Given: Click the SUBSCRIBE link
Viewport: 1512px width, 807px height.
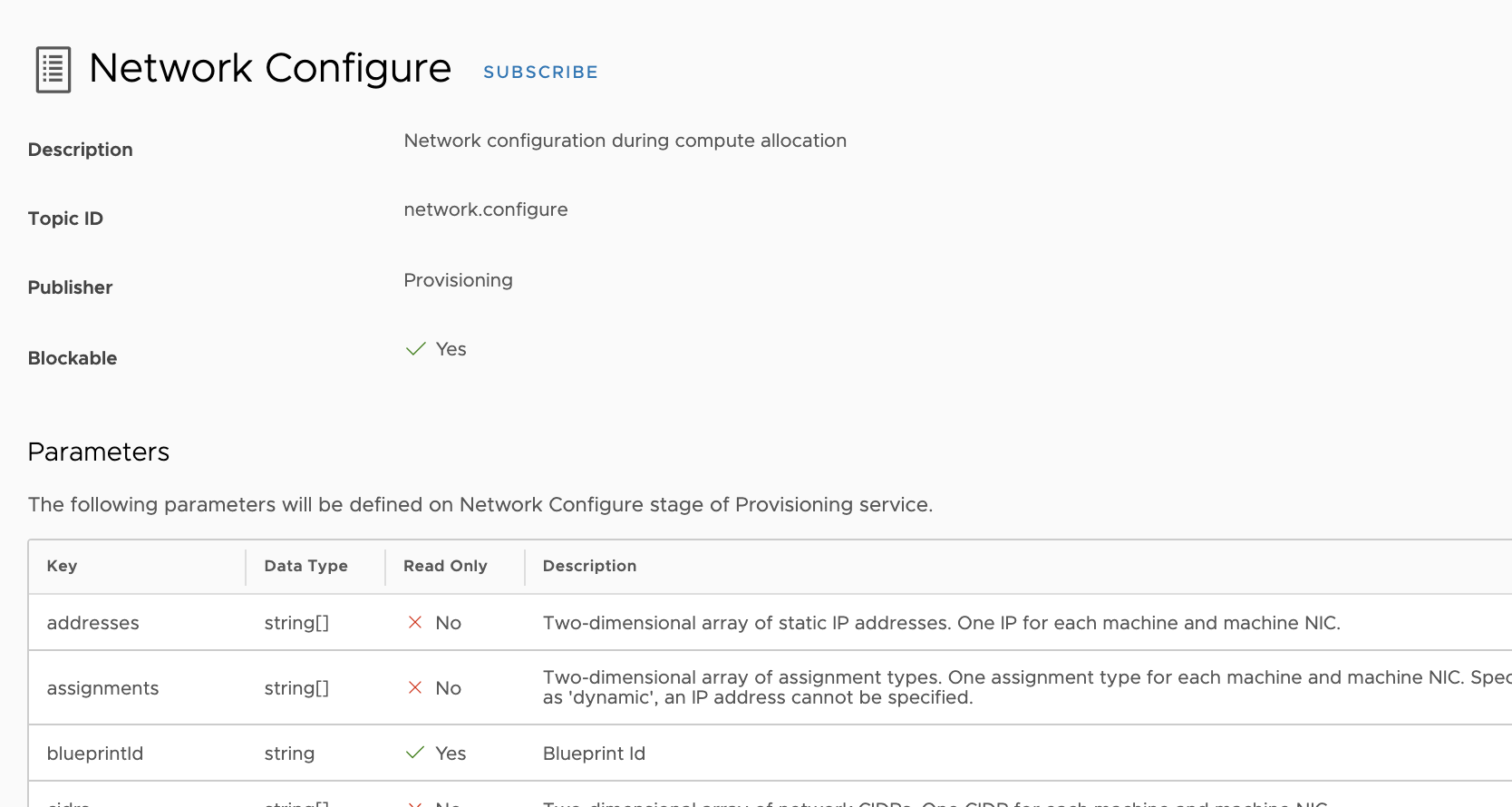Looking at the screenshot, I should 540,73.
